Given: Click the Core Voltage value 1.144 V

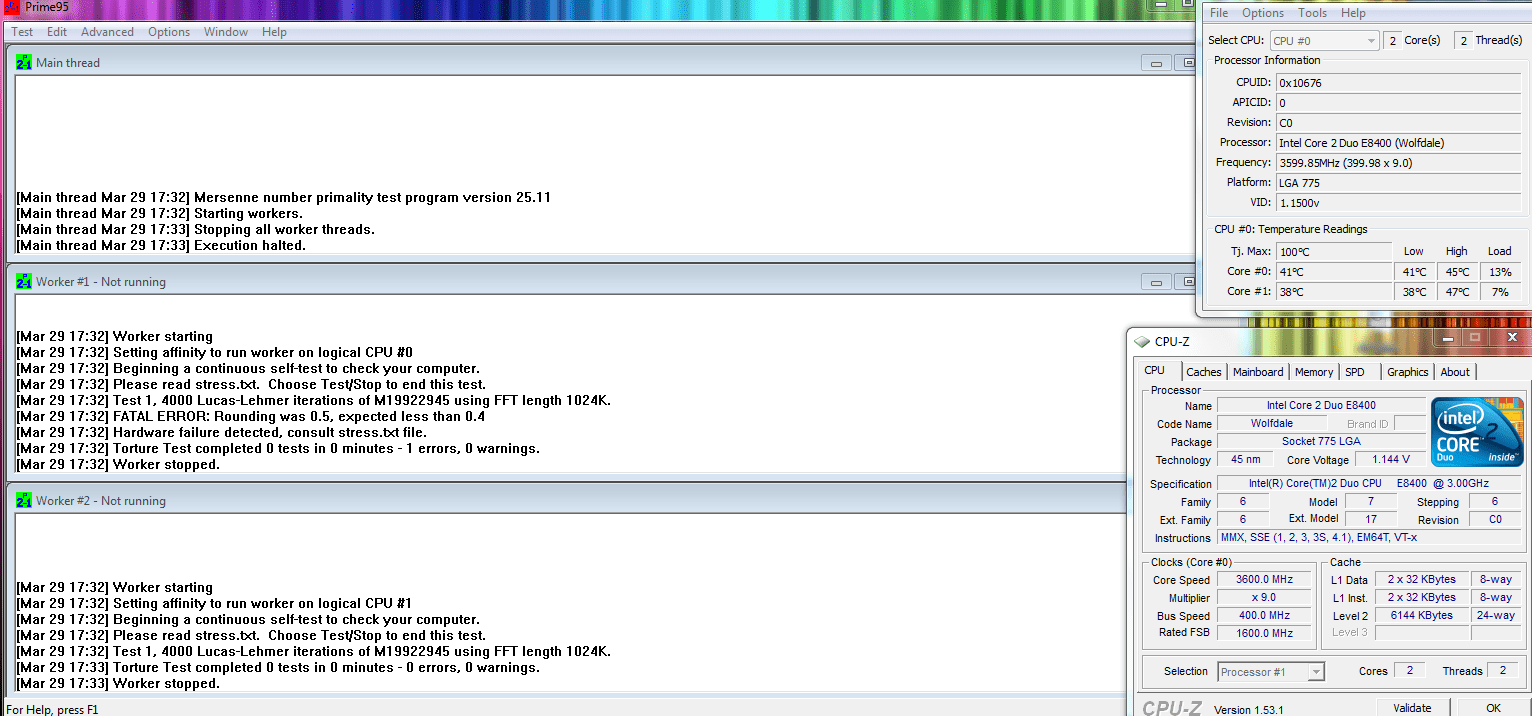Looking at the screenshot, I should click(1390, 460).
